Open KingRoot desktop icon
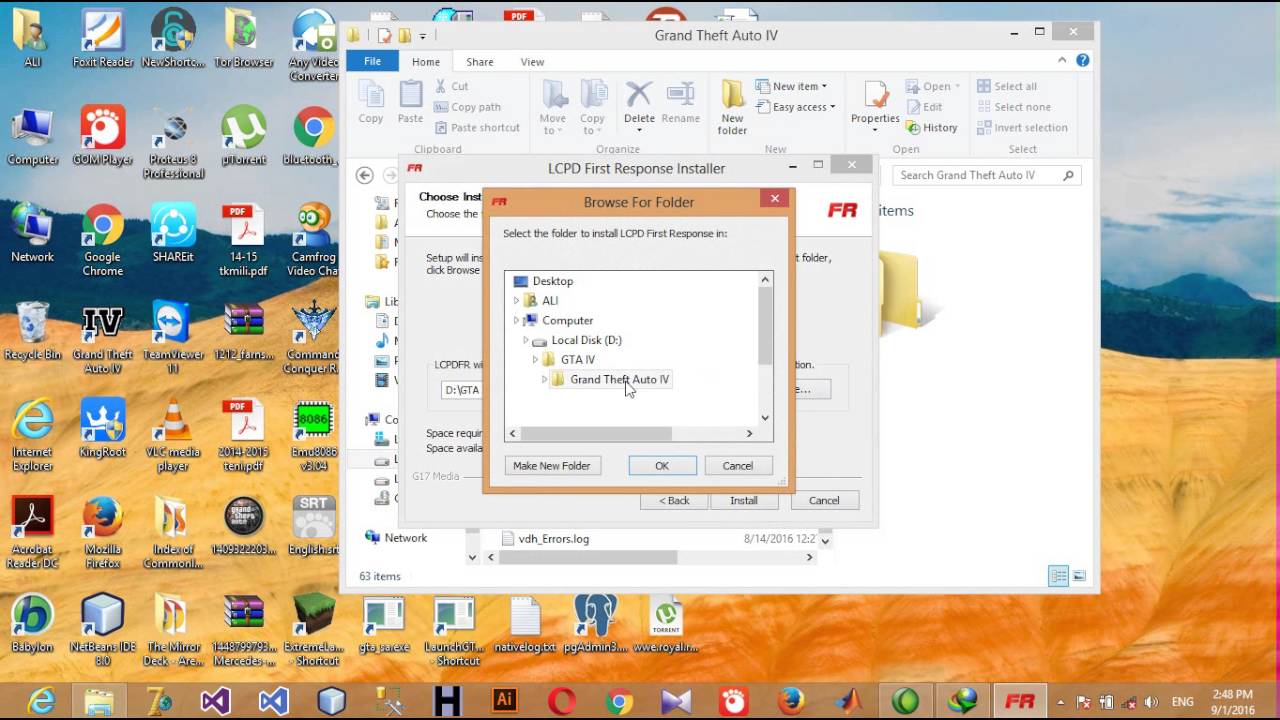Image resolution: width=1280 pixels, height=720 pixels. point(103,429)
